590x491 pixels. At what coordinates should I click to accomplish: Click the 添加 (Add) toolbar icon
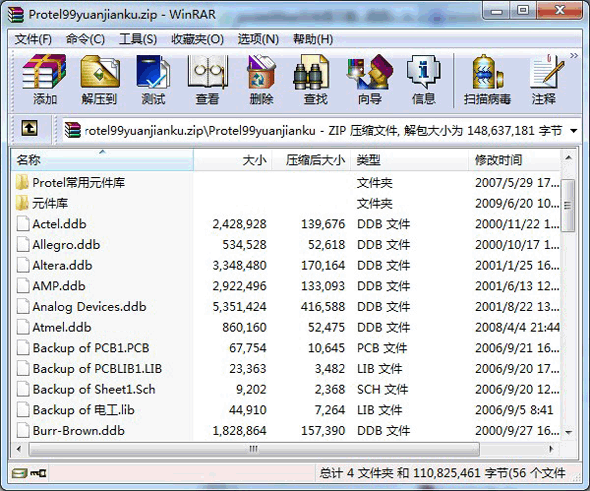coord(45,79)
